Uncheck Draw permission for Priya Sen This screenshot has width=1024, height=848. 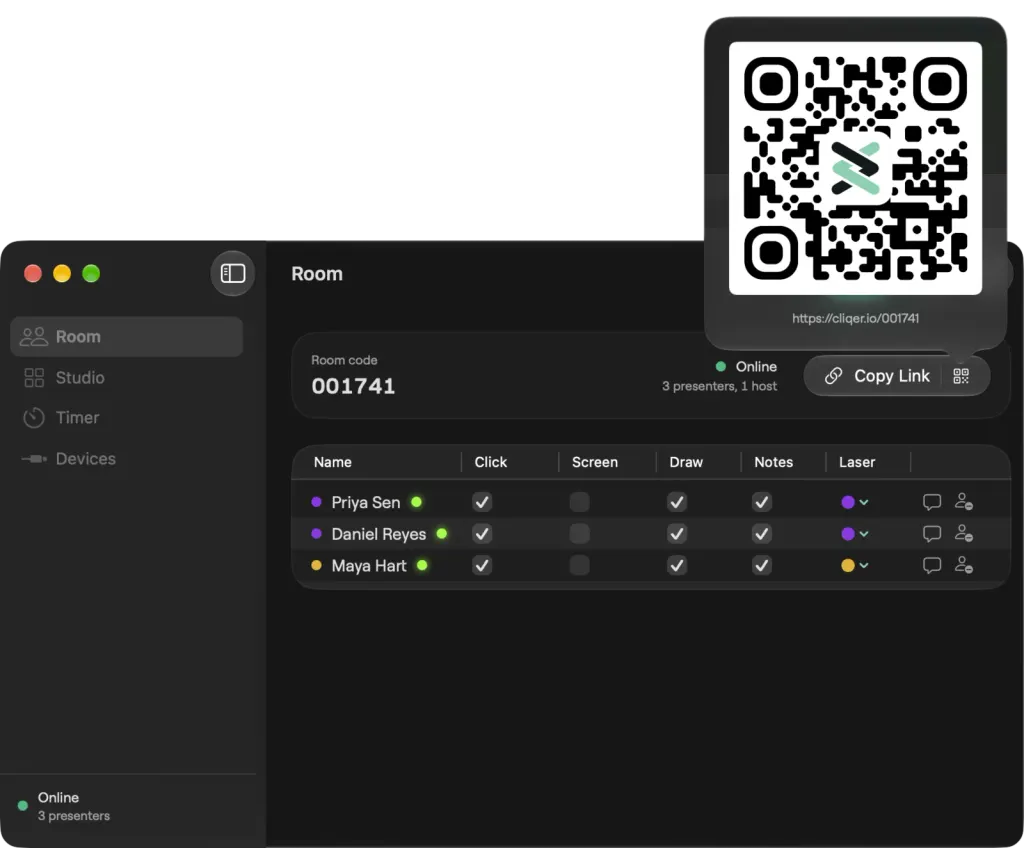click(677, 502)
